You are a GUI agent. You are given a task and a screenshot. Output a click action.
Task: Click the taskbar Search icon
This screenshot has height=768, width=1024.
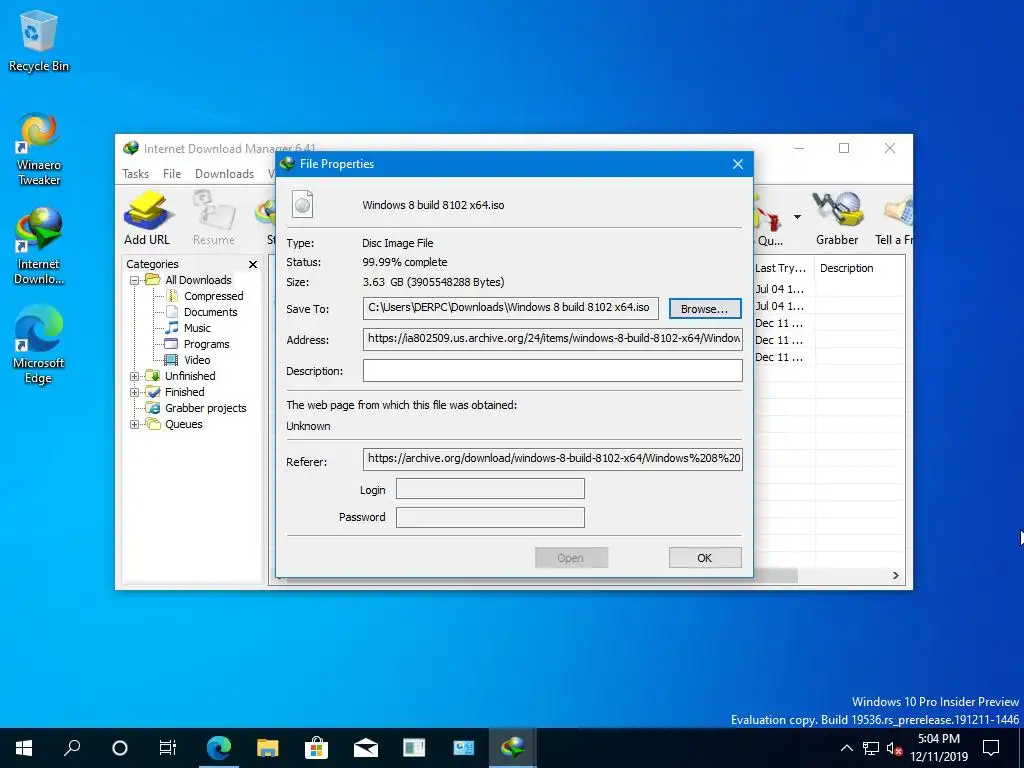point(72,748)
